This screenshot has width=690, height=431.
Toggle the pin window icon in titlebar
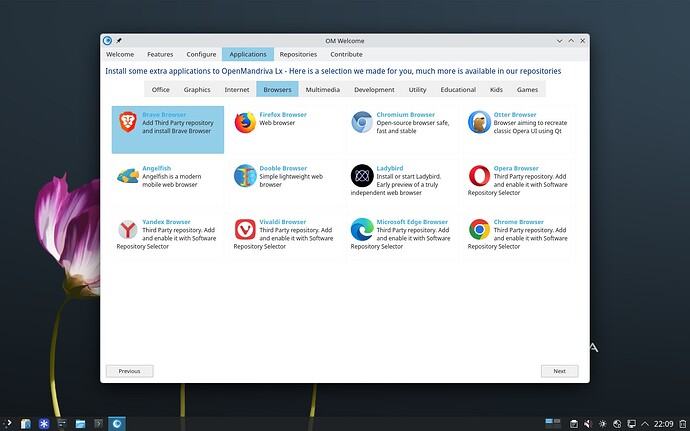(x=119, y=41)
